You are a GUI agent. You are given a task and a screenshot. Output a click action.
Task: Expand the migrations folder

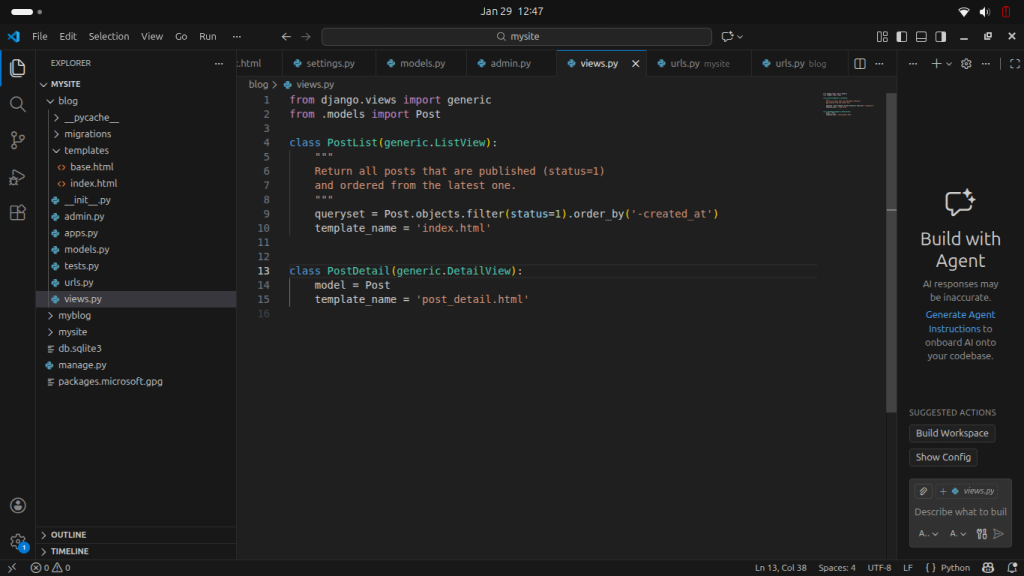[x=87, y=134]
